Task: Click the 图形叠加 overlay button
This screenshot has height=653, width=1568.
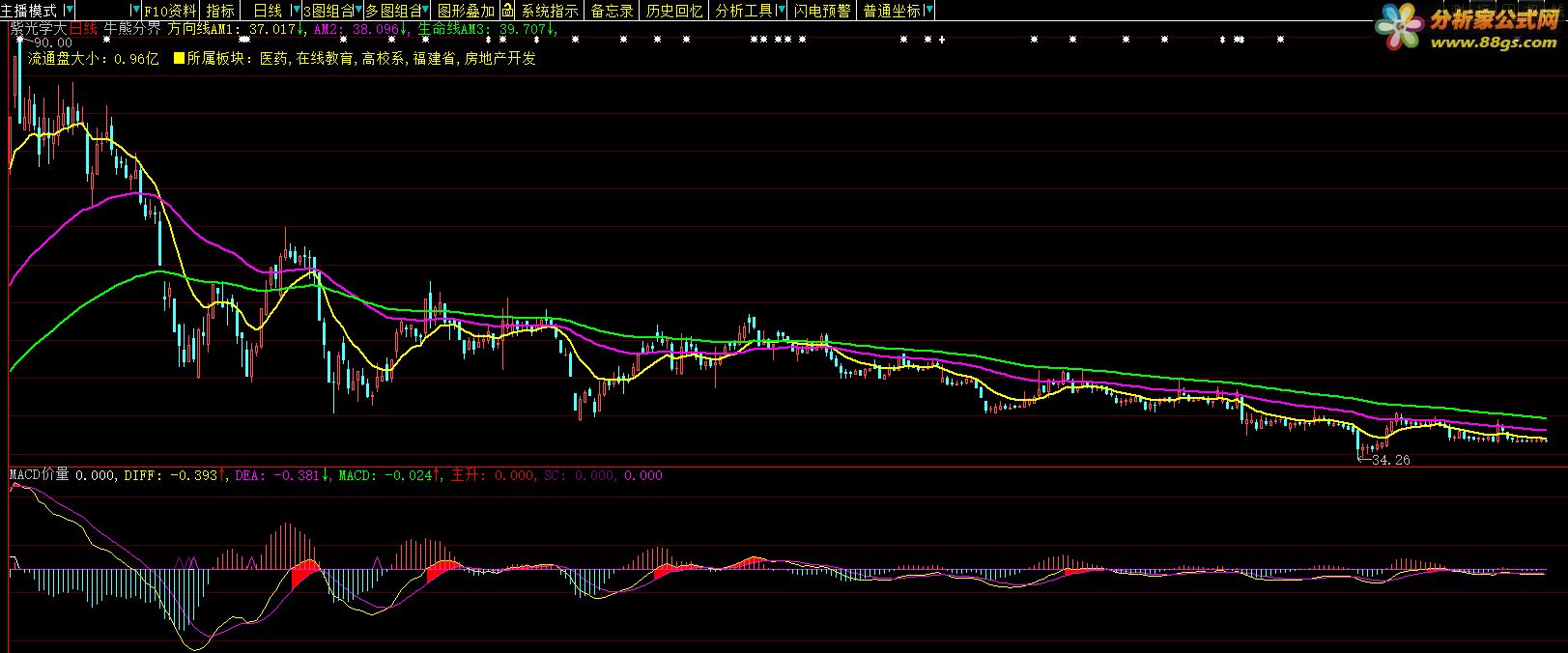Action: [x=466, y=11]
